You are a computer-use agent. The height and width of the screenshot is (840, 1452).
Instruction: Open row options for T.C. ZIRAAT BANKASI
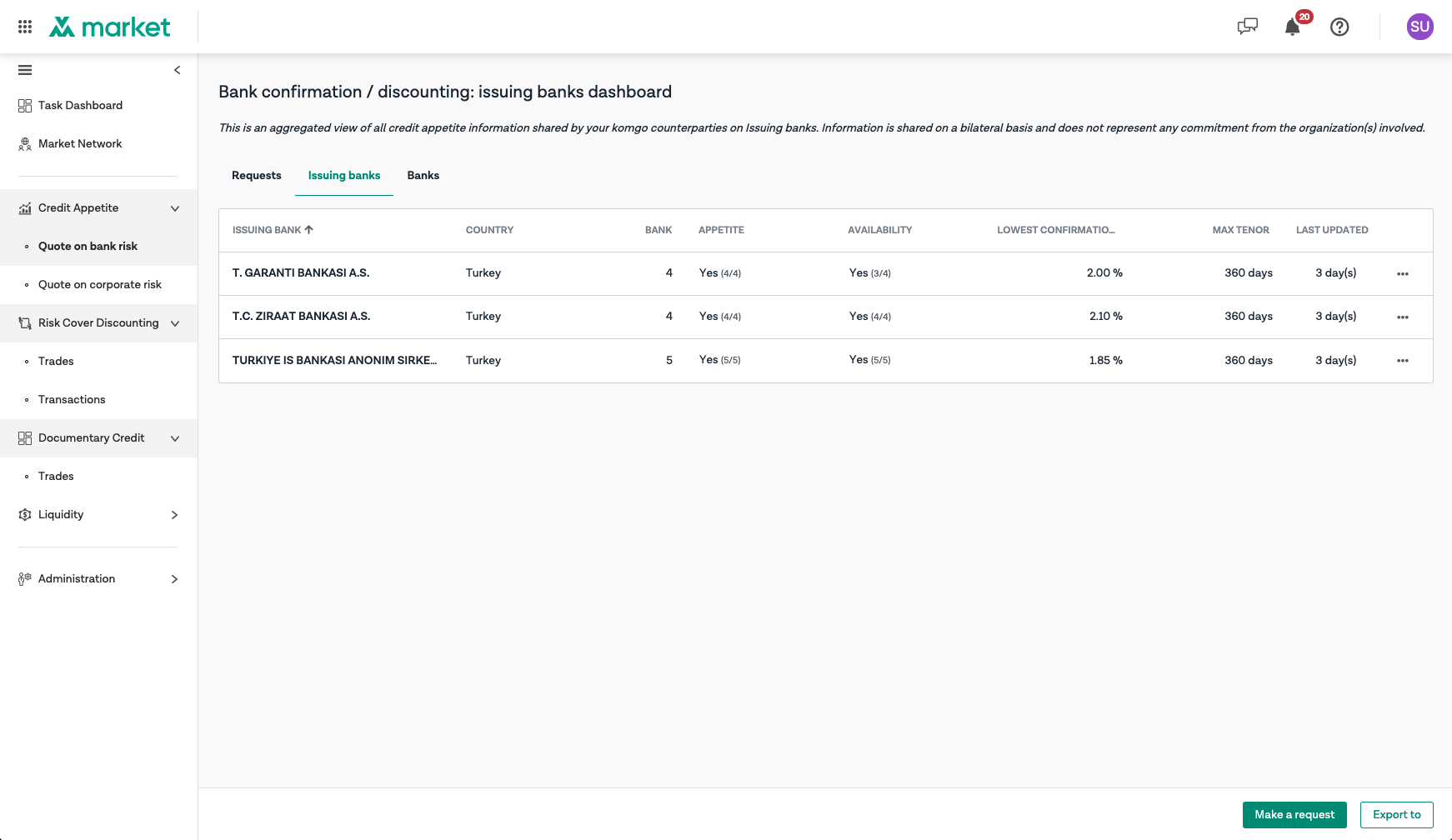click(x=1403, y=317)
